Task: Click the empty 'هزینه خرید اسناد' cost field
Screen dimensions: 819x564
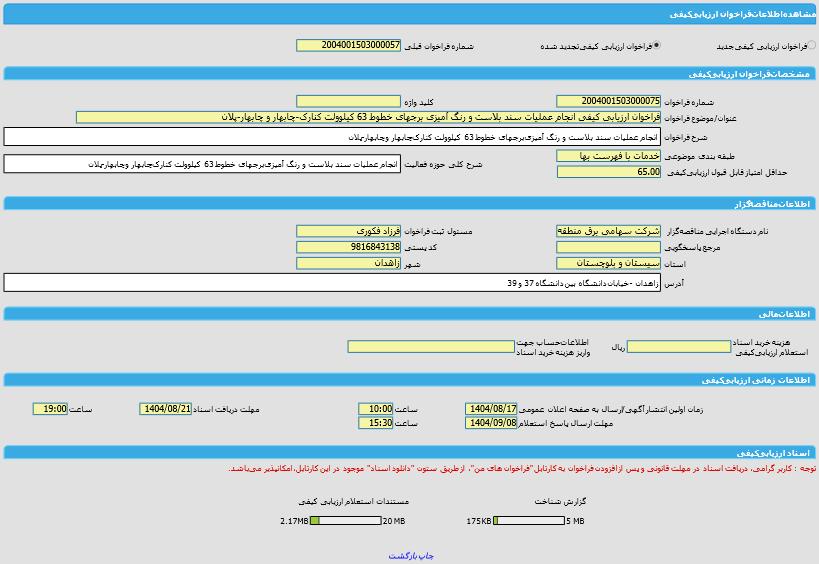Action: pos(678,347)
